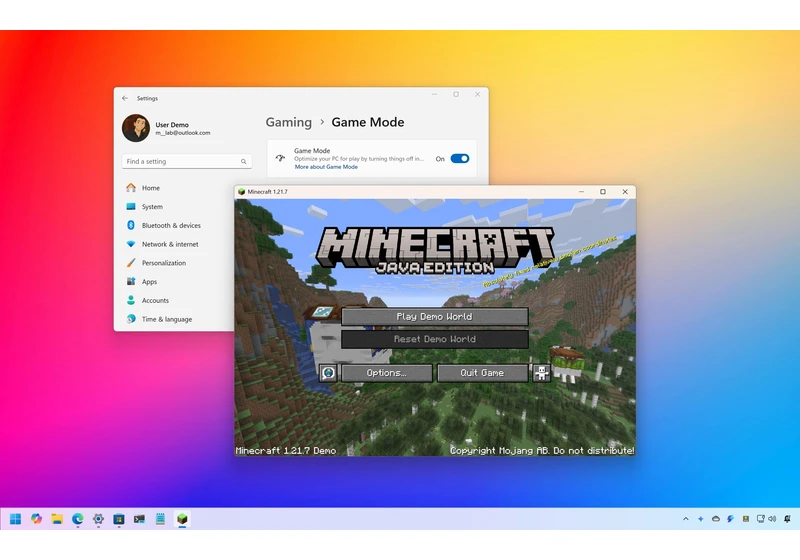Expand the hidden system tray icons chevron
800x560 pixels.
(x=686, y=519)
